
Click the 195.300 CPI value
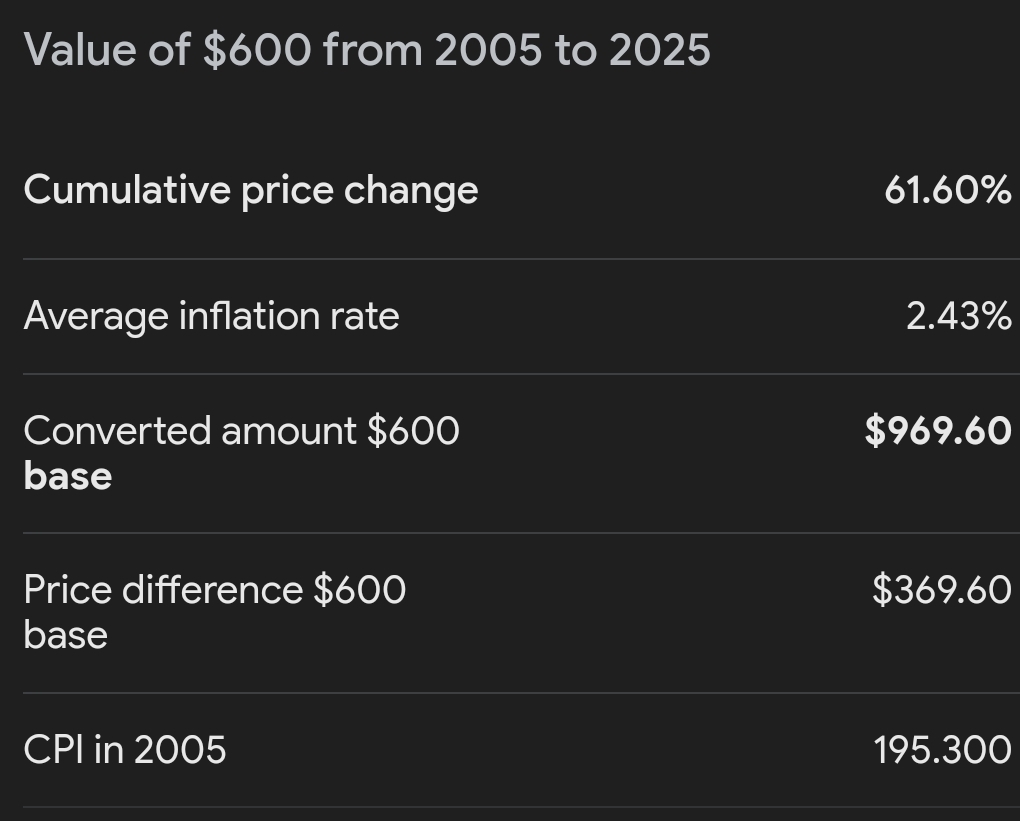tap(941, 749)
